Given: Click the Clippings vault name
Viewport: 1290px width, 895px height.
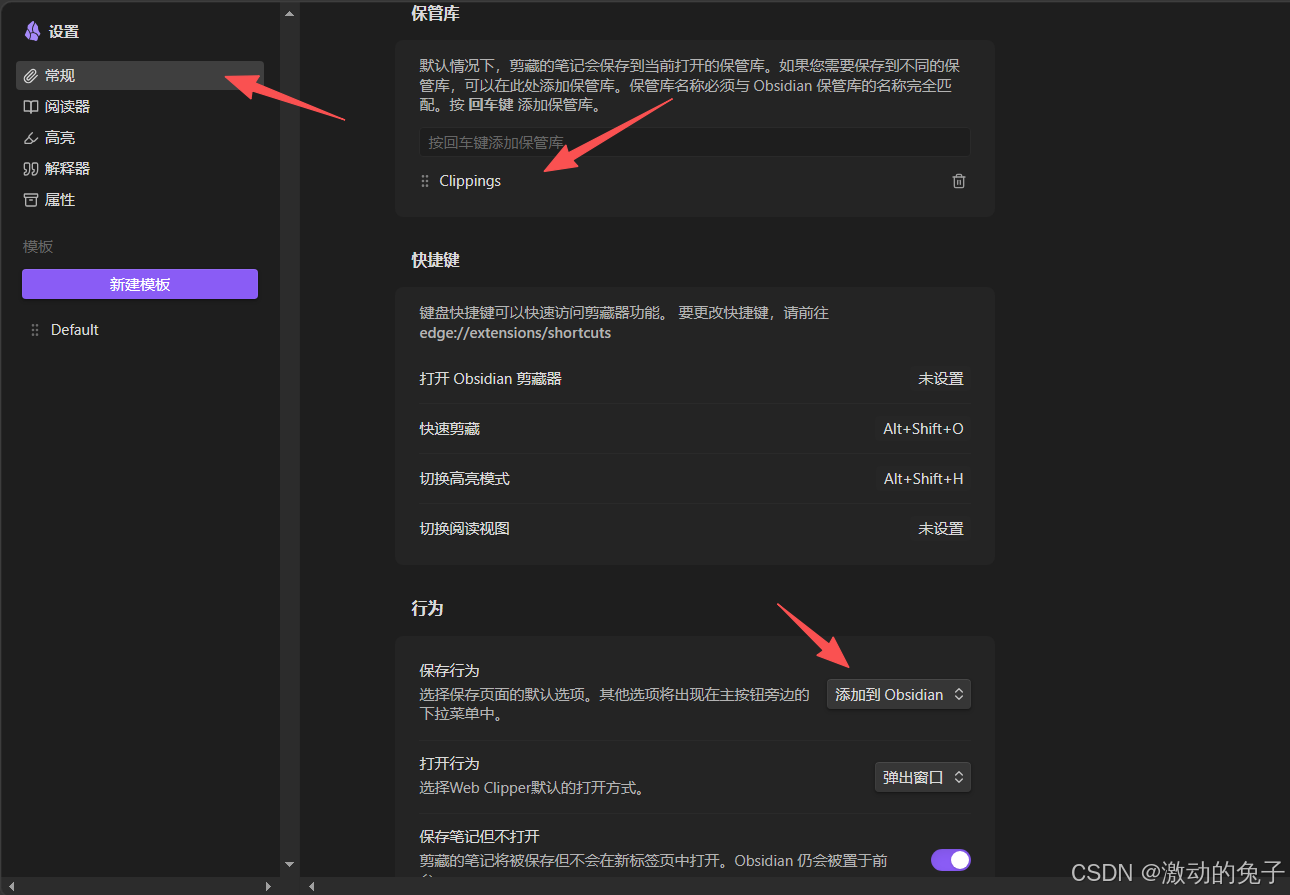Looking at the screenshot, I should (x=470, y=181).
